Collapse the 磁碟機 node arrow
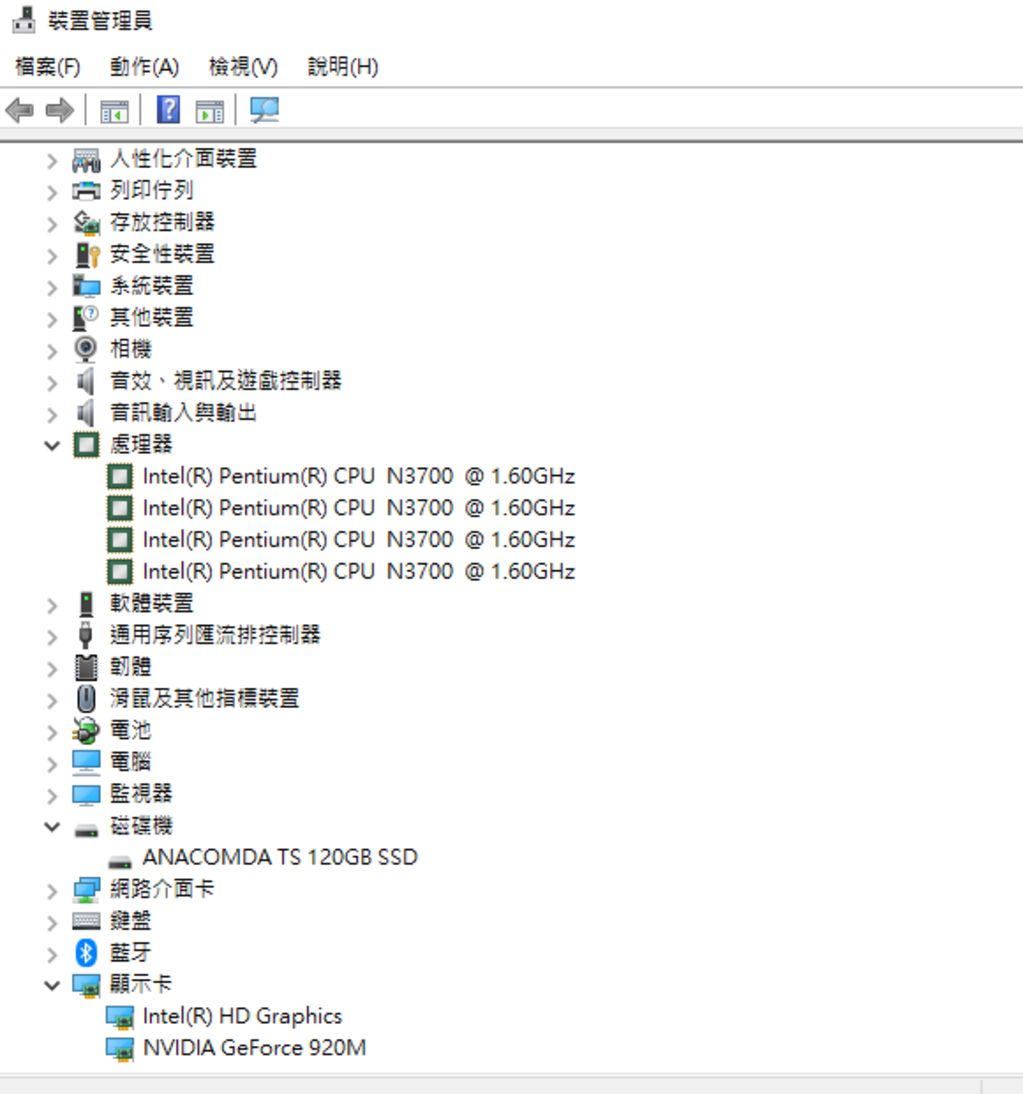 click(52, 827)
